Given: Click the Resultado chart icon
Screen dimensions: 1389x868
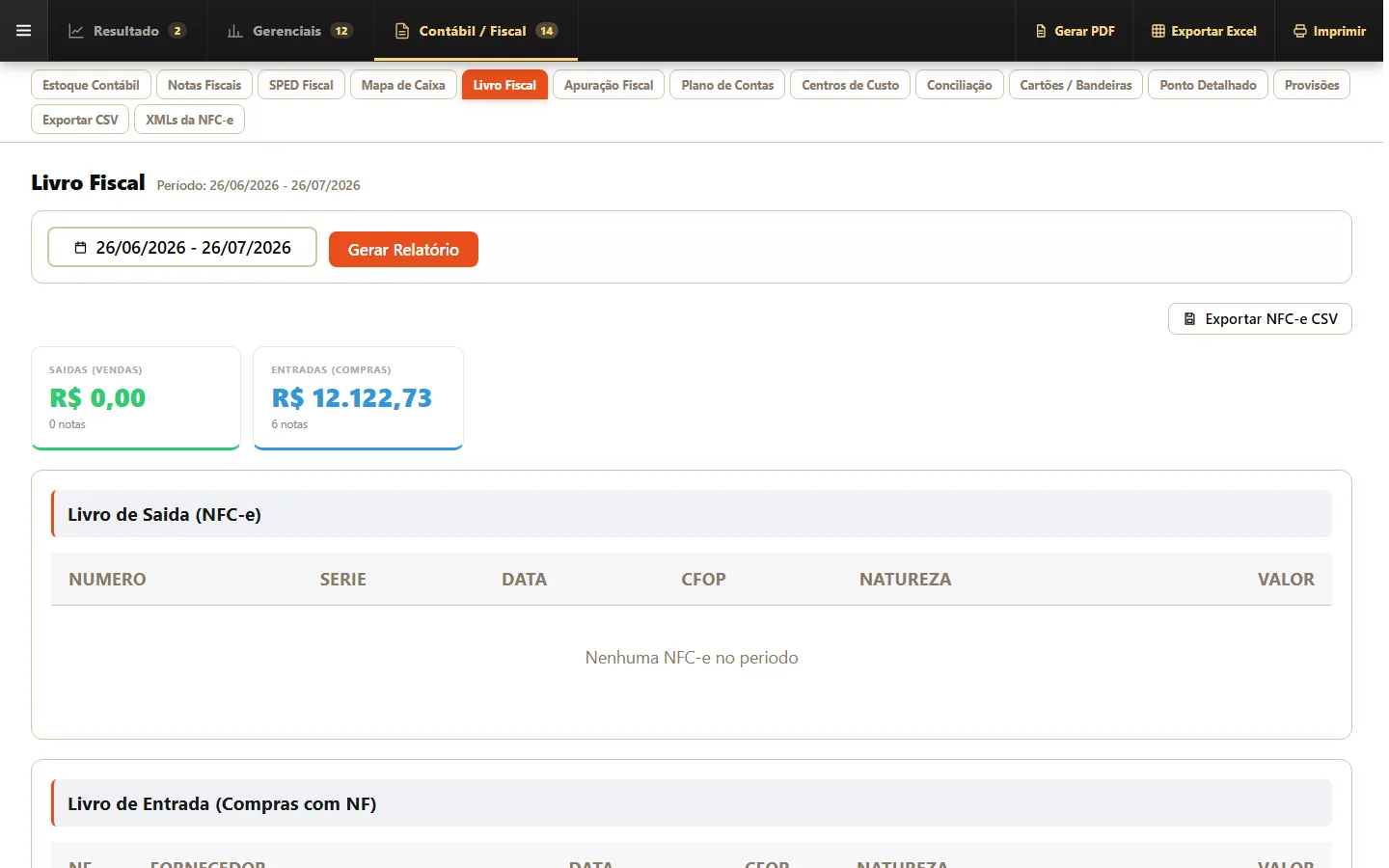Looking at the screenshot, I should (x=76, y=31).
